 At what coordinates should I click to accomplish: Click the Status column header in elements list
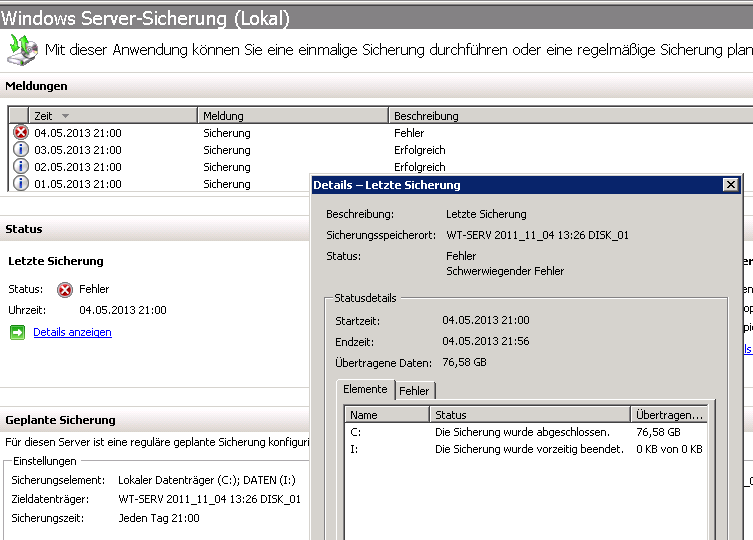pos(530,415)
